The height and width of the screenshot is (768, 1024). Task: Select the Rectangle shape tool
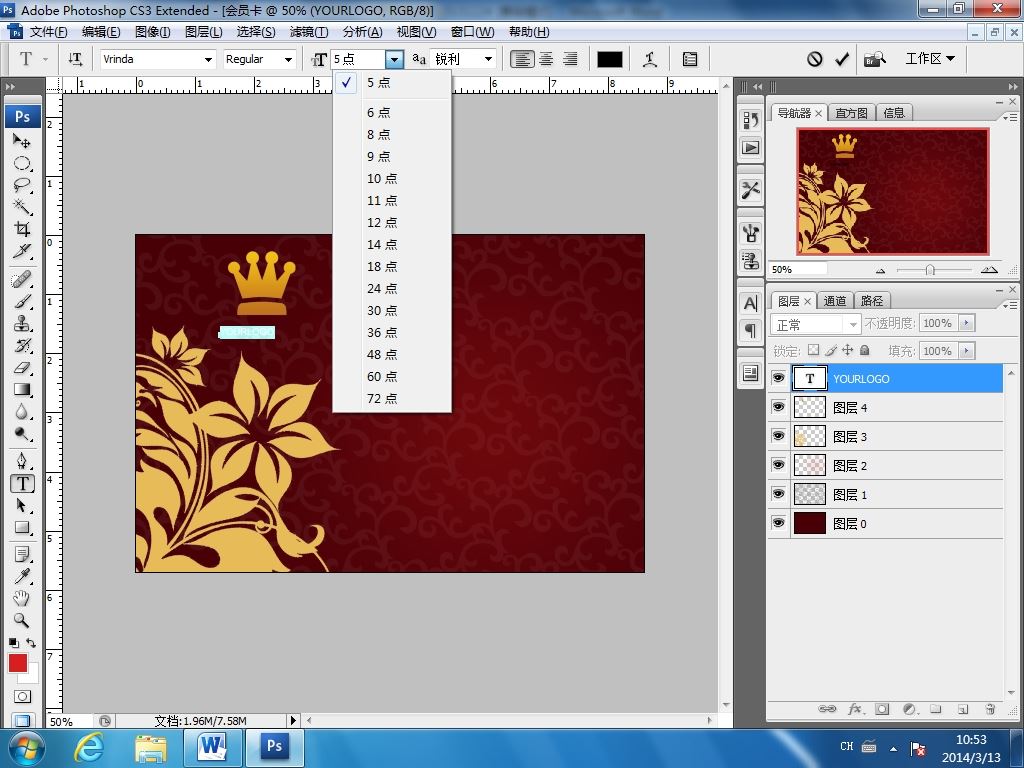click(22, 527)
